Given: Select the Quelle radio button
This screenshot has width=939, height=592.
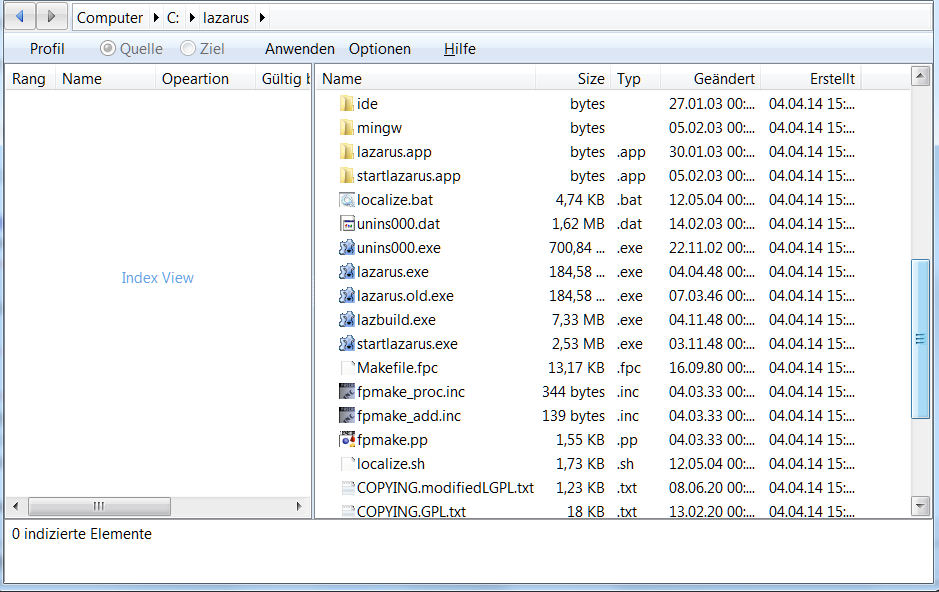Looking at the screenshot, I should tap(108, 49).
